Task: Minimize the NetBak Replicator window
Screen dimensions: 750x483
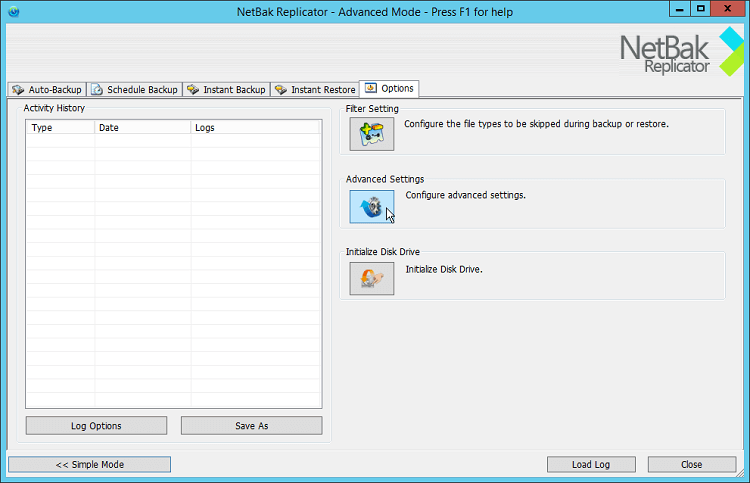Action: [677, 9]
